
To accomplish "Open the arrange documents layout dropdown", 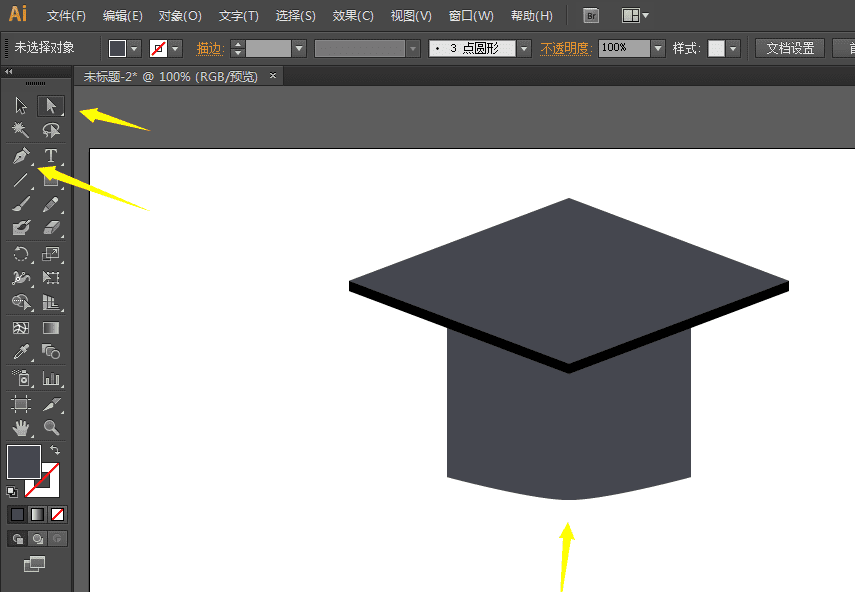I will (635, 16).
